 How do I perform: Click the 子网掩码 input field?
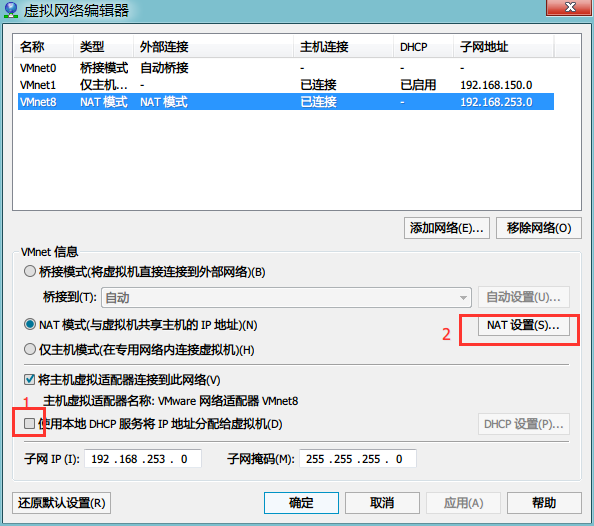click(x=358, y=459)
